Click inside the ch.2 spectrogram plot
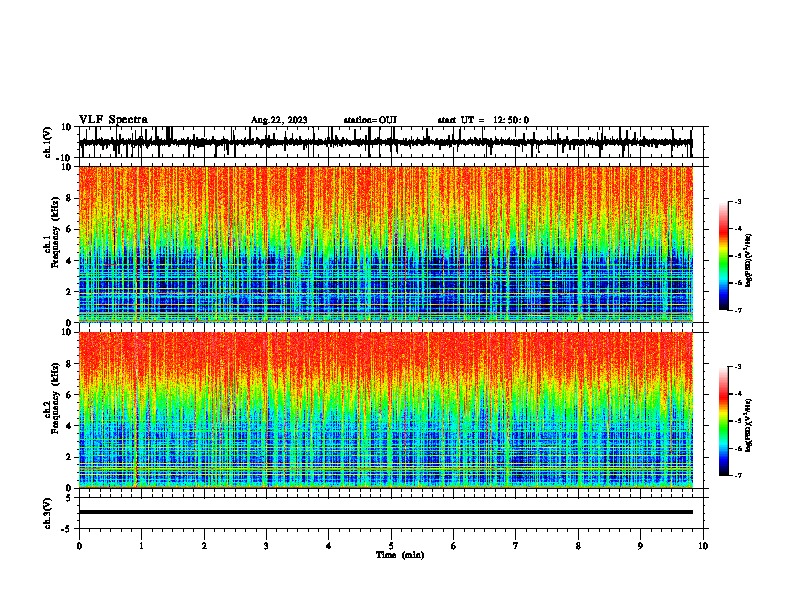 (x=385, y=410)
